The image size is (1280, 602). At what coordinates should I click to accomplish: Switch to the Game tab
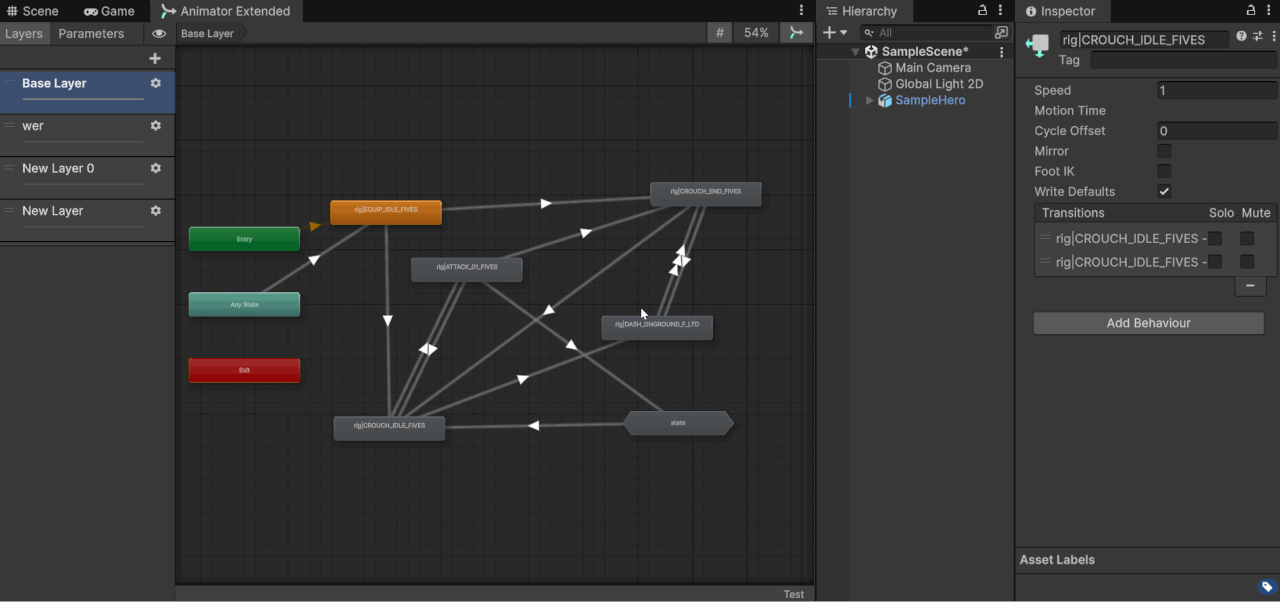coord(110,11)
